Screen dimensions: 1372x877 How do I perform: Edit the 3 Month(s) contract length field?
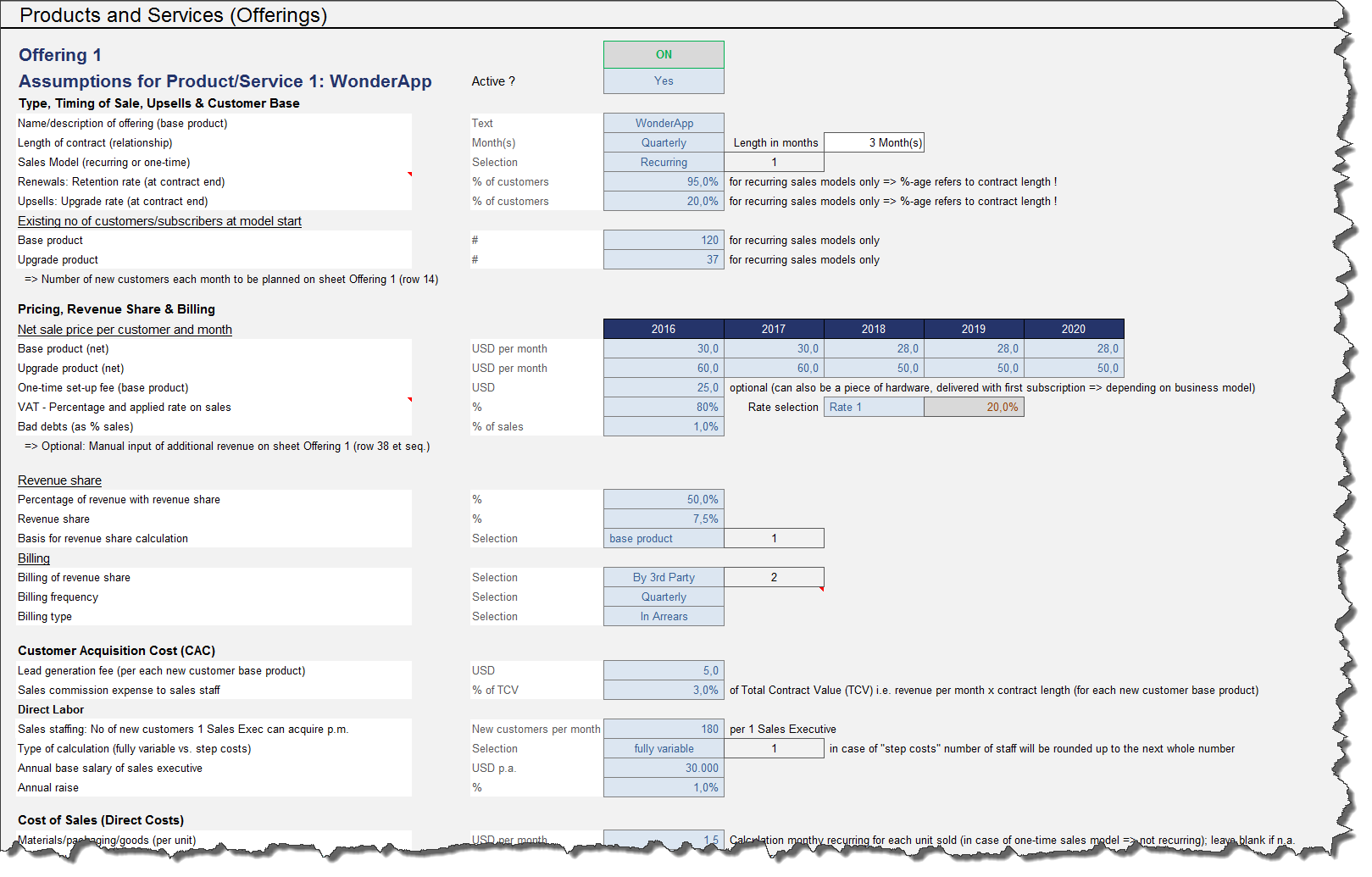coord(873,142)
